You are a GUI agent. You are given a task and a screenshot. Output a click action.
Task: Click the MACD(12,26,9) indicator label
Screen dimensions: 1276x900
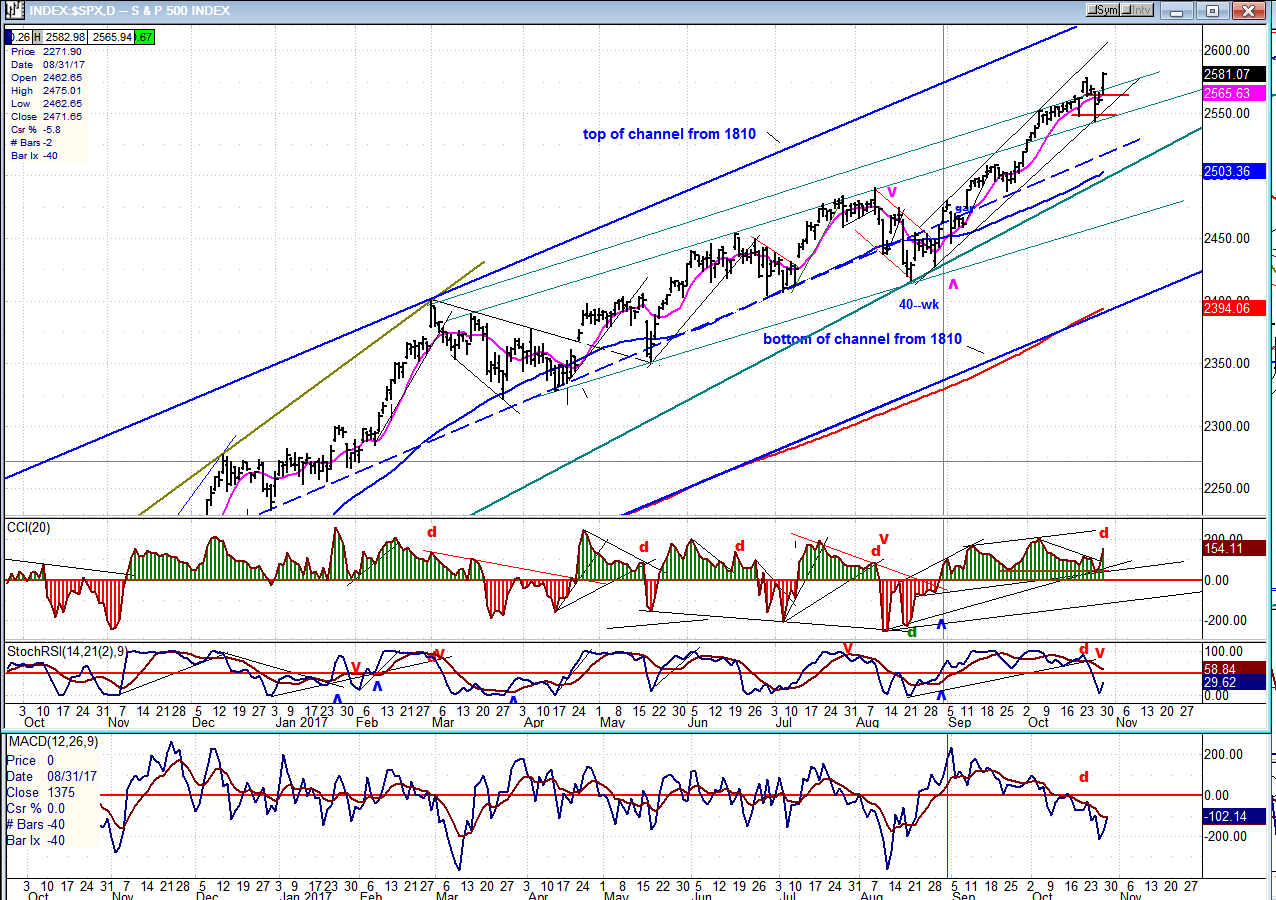[54, 742]
